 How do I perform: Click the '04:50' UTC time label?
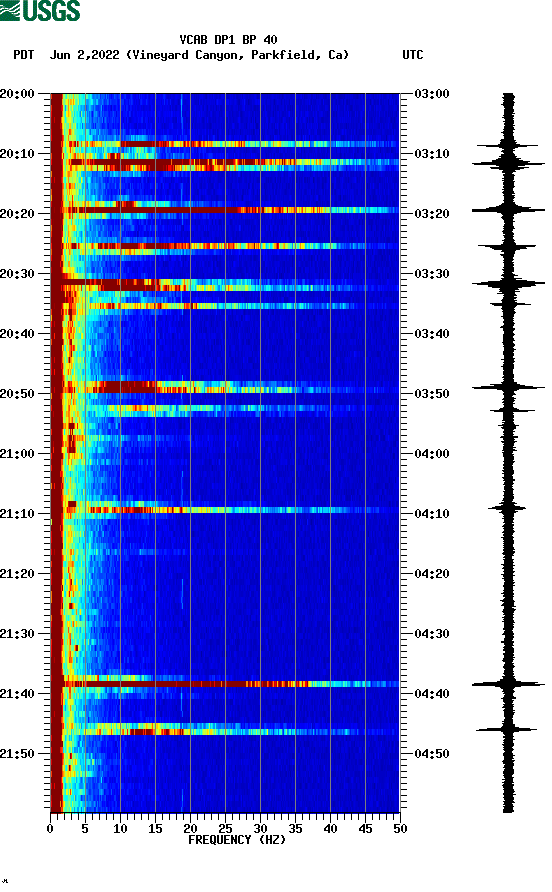[x=432, y=754]
